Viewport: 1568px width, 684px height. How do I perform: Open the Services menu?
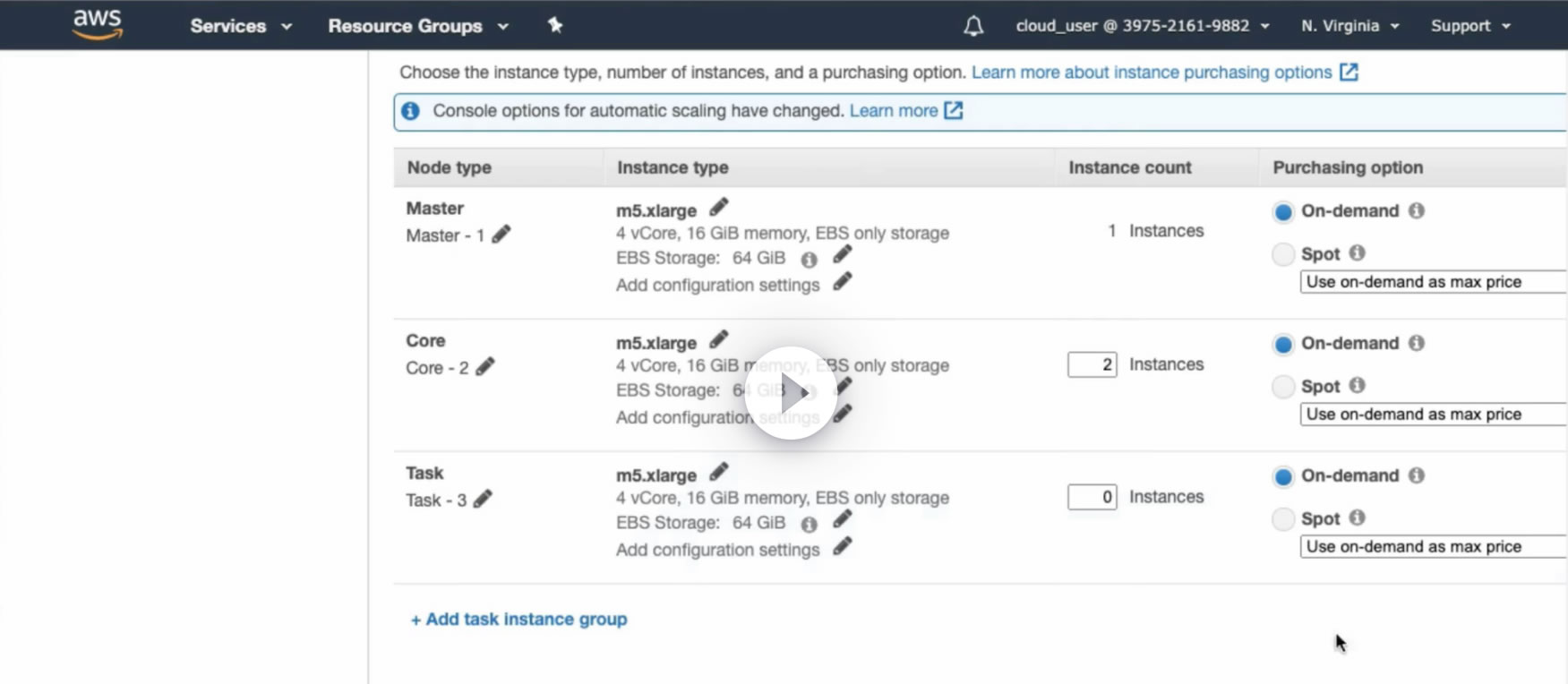click(x=240, y=26)
